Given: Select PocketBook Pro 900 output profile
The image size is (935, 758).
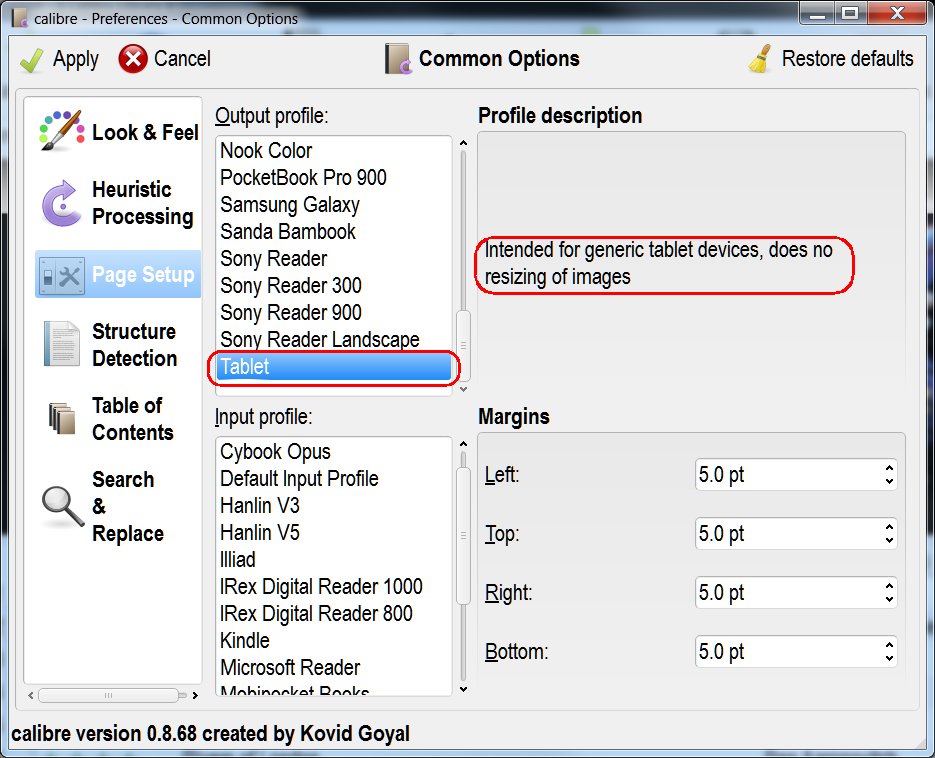Looking at the screenshot, I should click(x=334, y=177).
